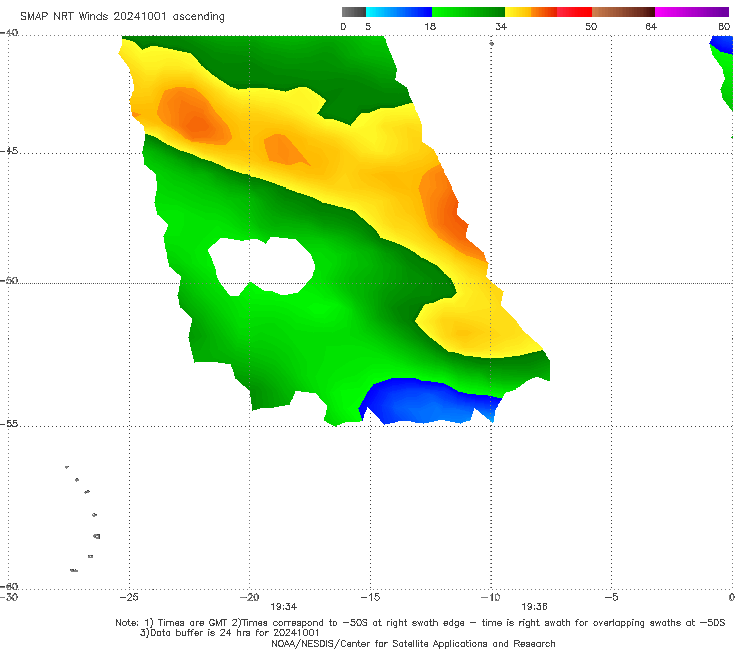Click the dark orange wind maximum in the upper-left swath
The width and height of the screenshot is (740, 650).
pos(193,117)
